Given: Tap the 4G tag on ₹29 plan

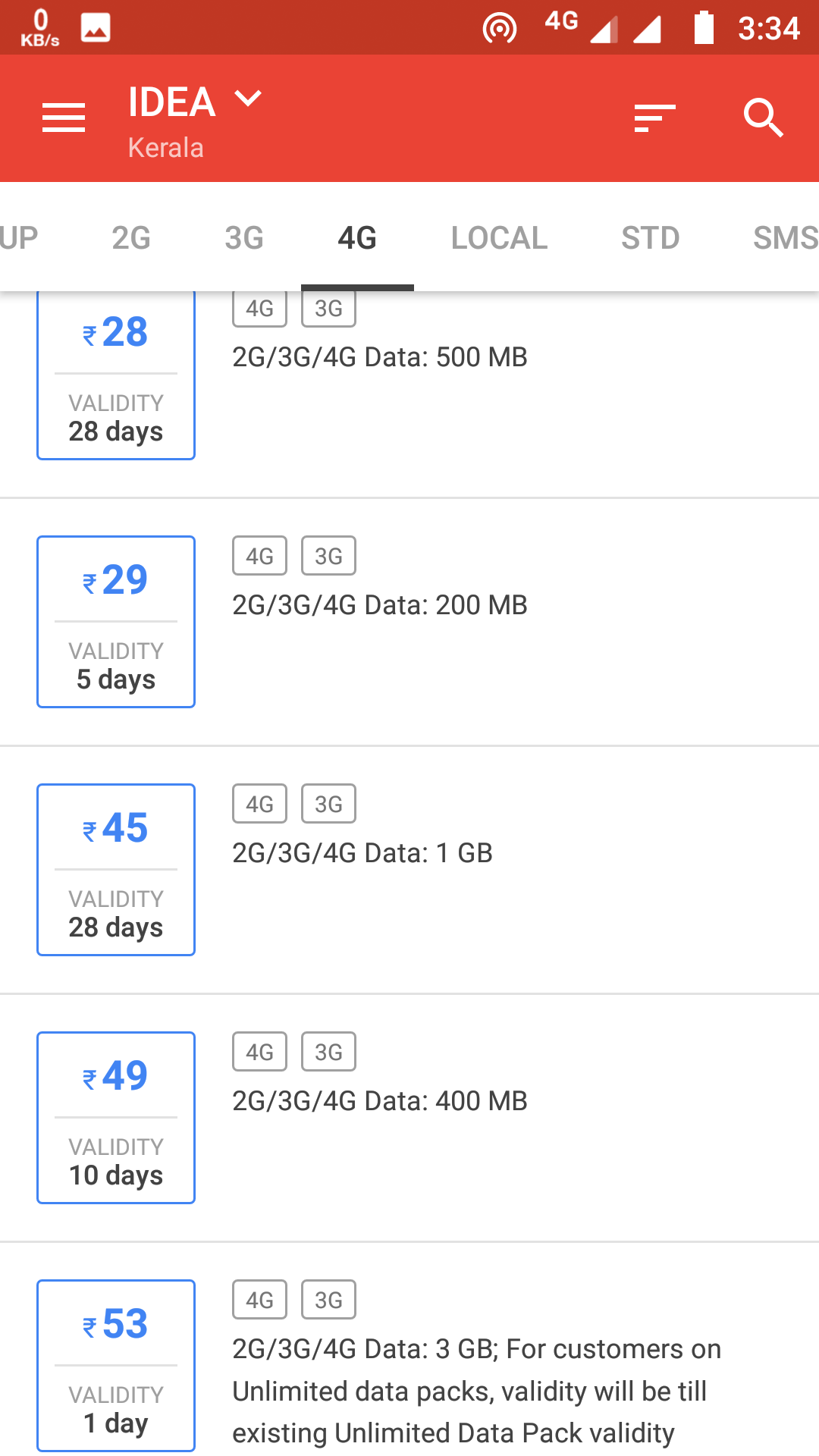Looking at the screenshot, I should [x=259, y=556].
